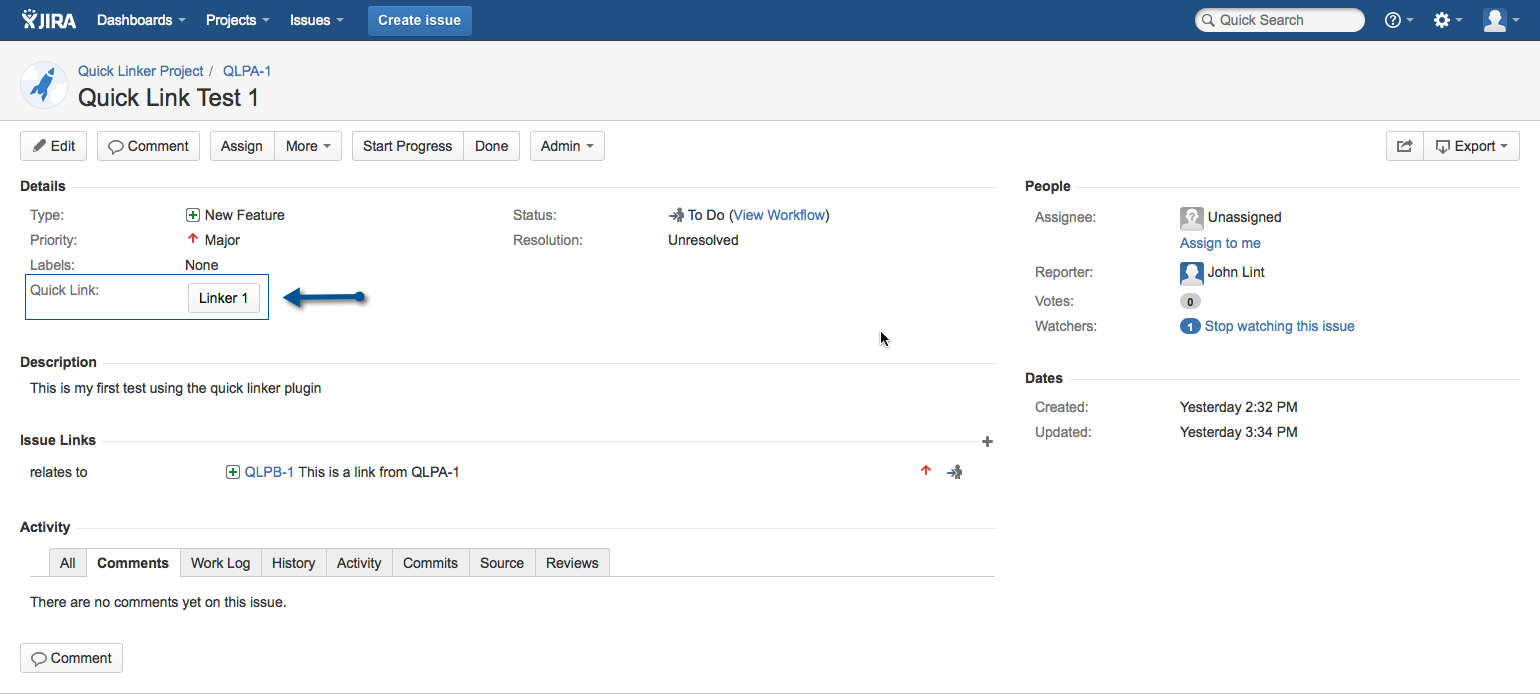
Task: Click the JIRA logo in header
Action: coord(49,20)
